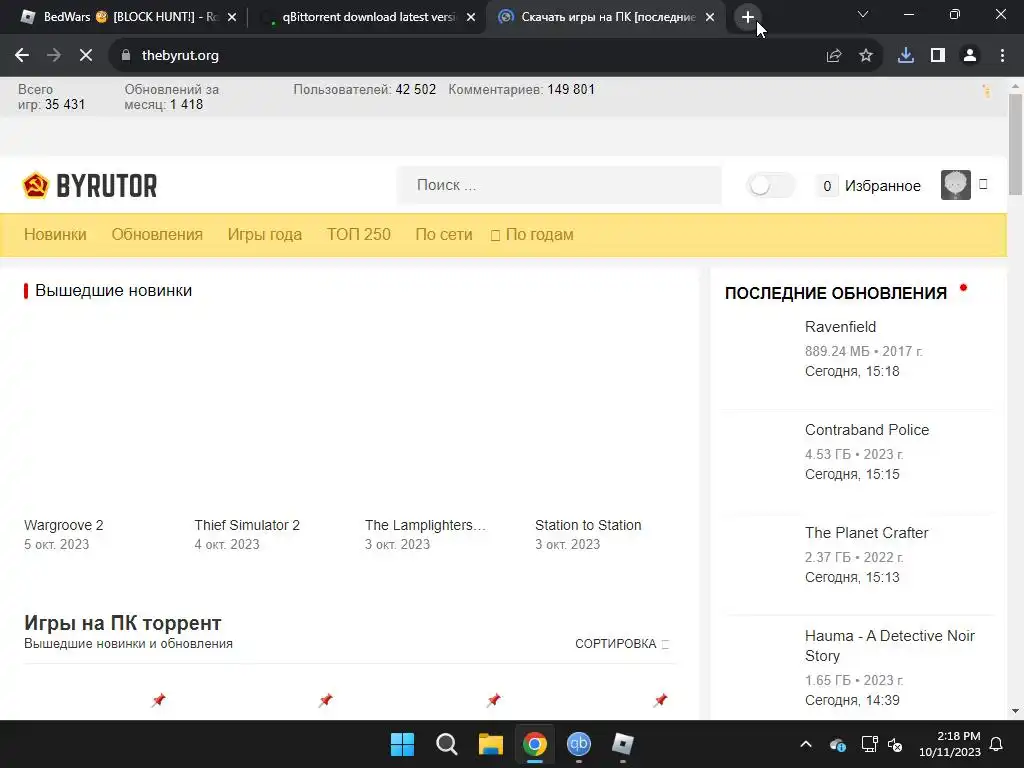The height and width of the screenshot is (768, 1024).
Task: Open Избранное favorites
Action: click(x=869, y=186)
